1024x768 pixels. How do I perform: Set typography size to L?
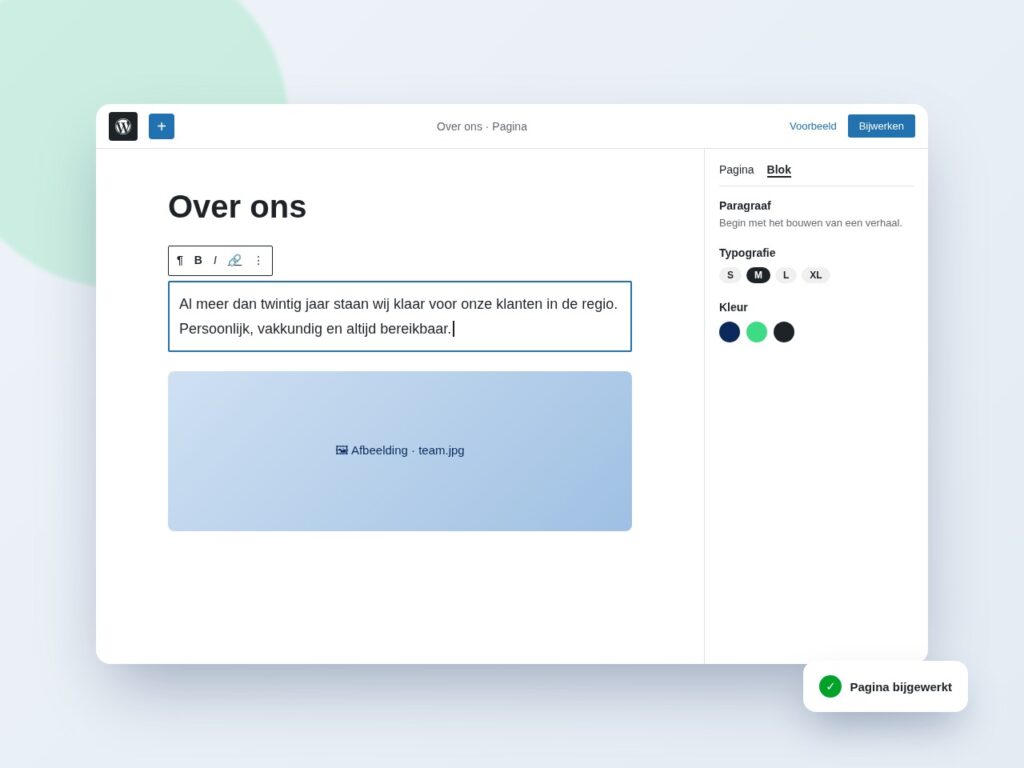point(786,275)
